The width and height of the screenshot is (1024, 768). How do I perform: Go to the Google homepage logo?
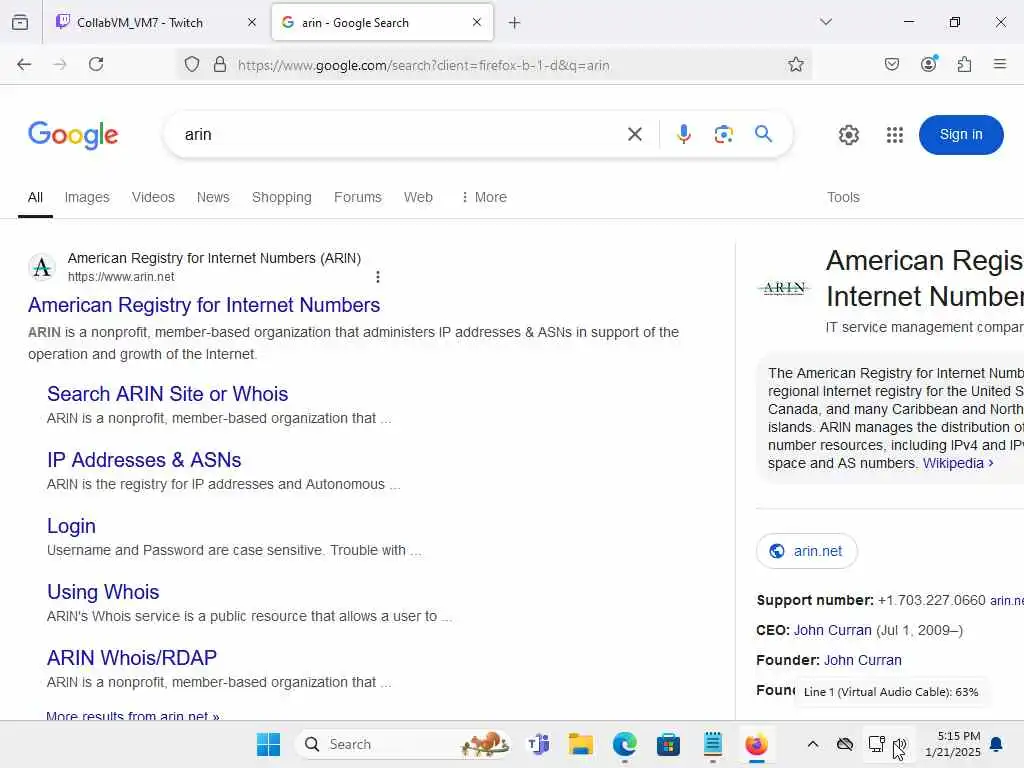point(73,135)
